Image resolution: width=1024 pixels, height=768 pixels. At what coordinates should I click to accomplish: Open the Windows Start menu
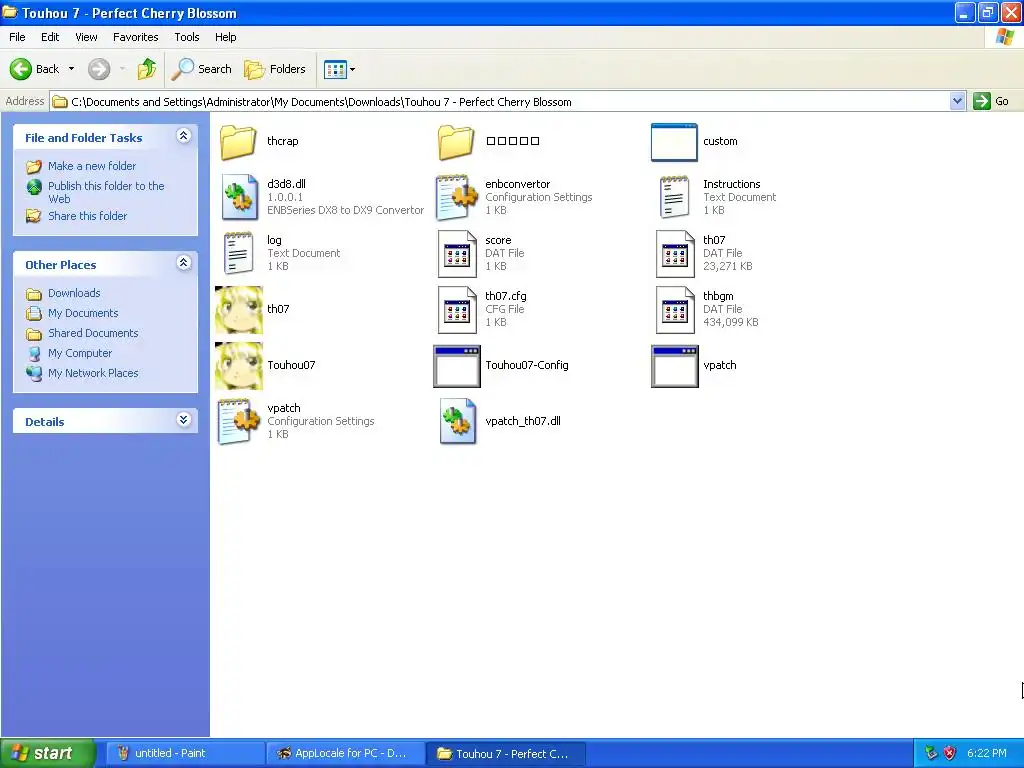(48, 753)
